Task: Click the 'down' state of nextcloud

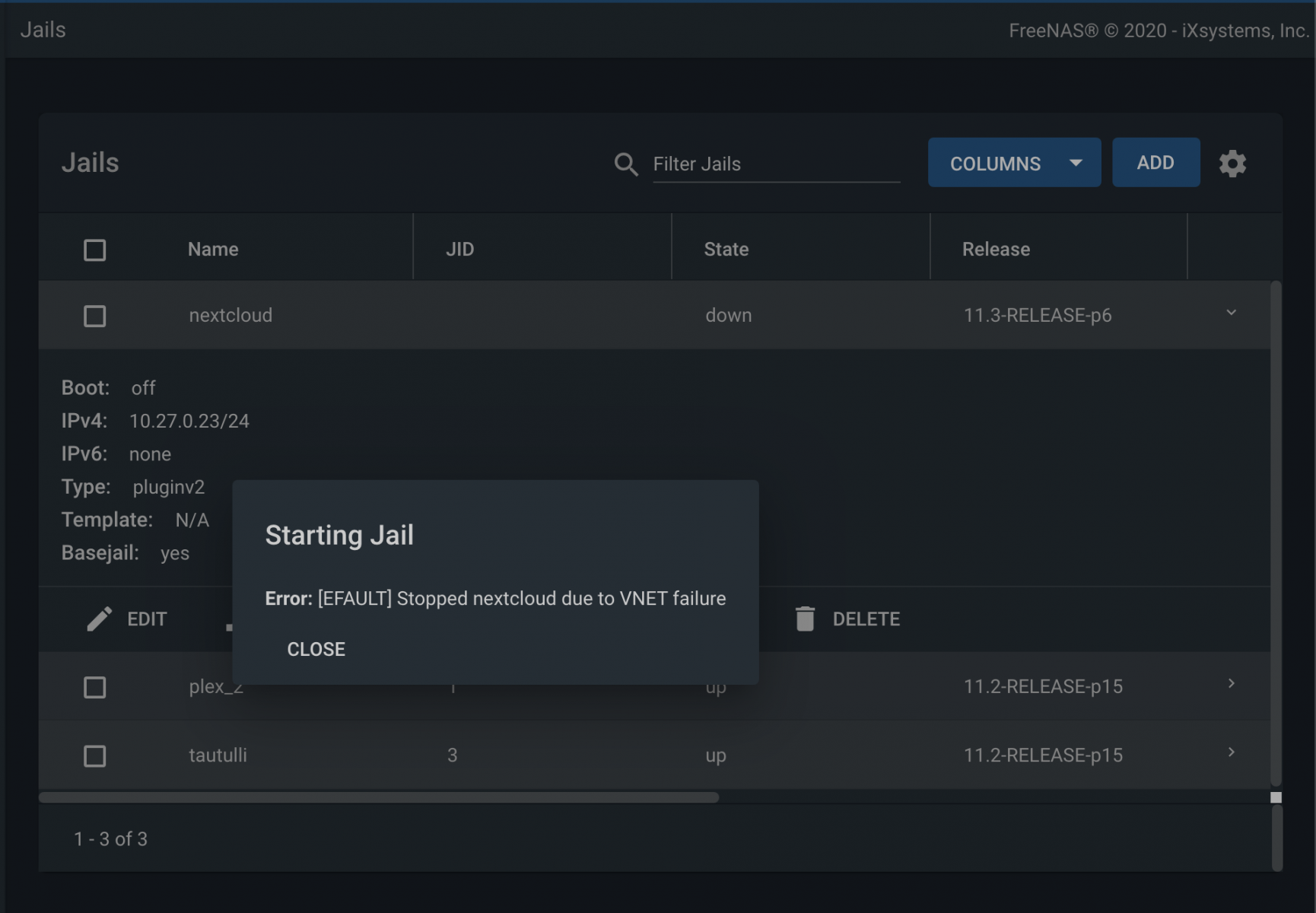Action: pyautogui.click(x=728, y=315)
